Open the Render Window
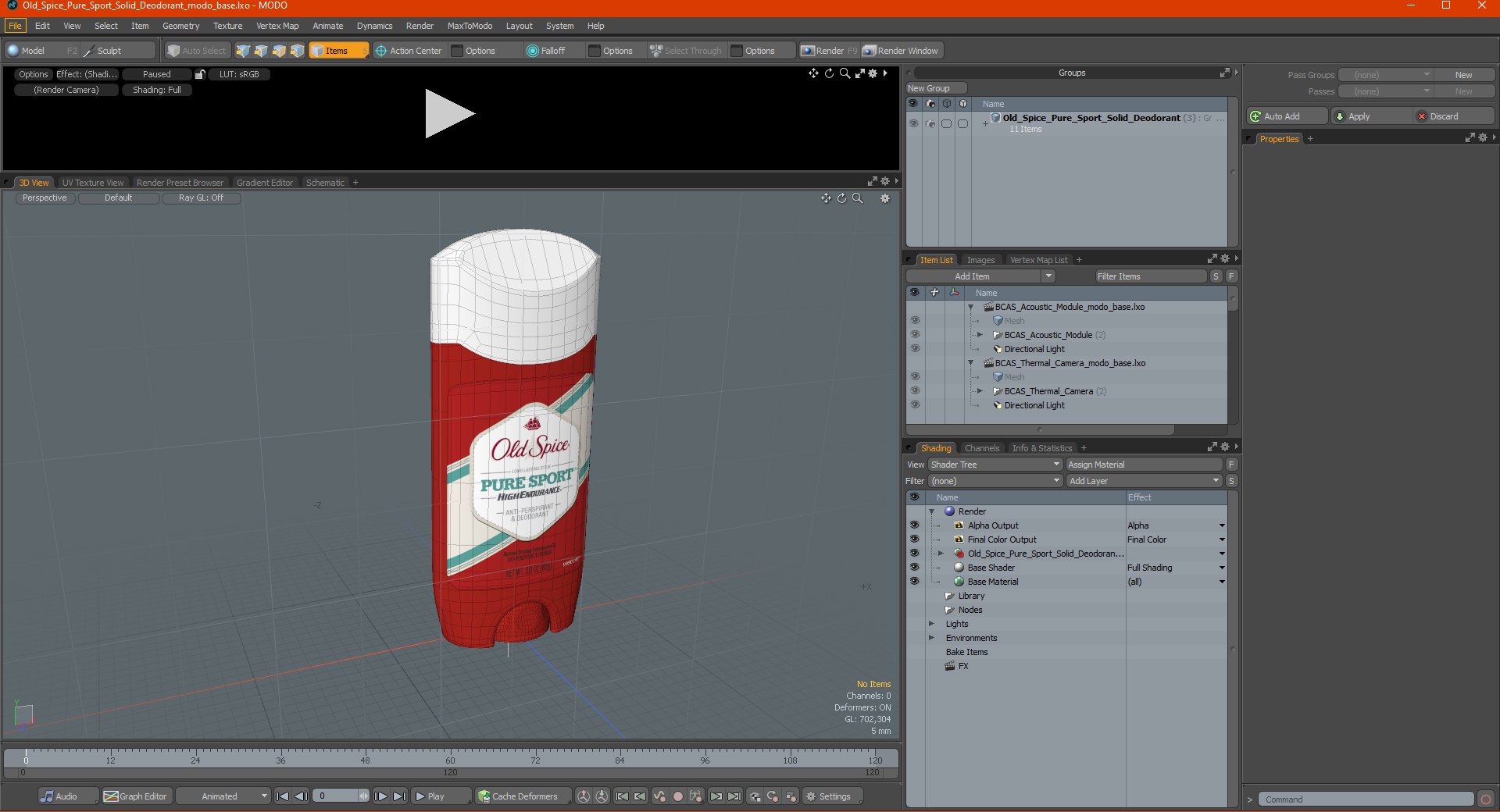Viewport: 1500px width, 812px height. [x=901, y=51]
